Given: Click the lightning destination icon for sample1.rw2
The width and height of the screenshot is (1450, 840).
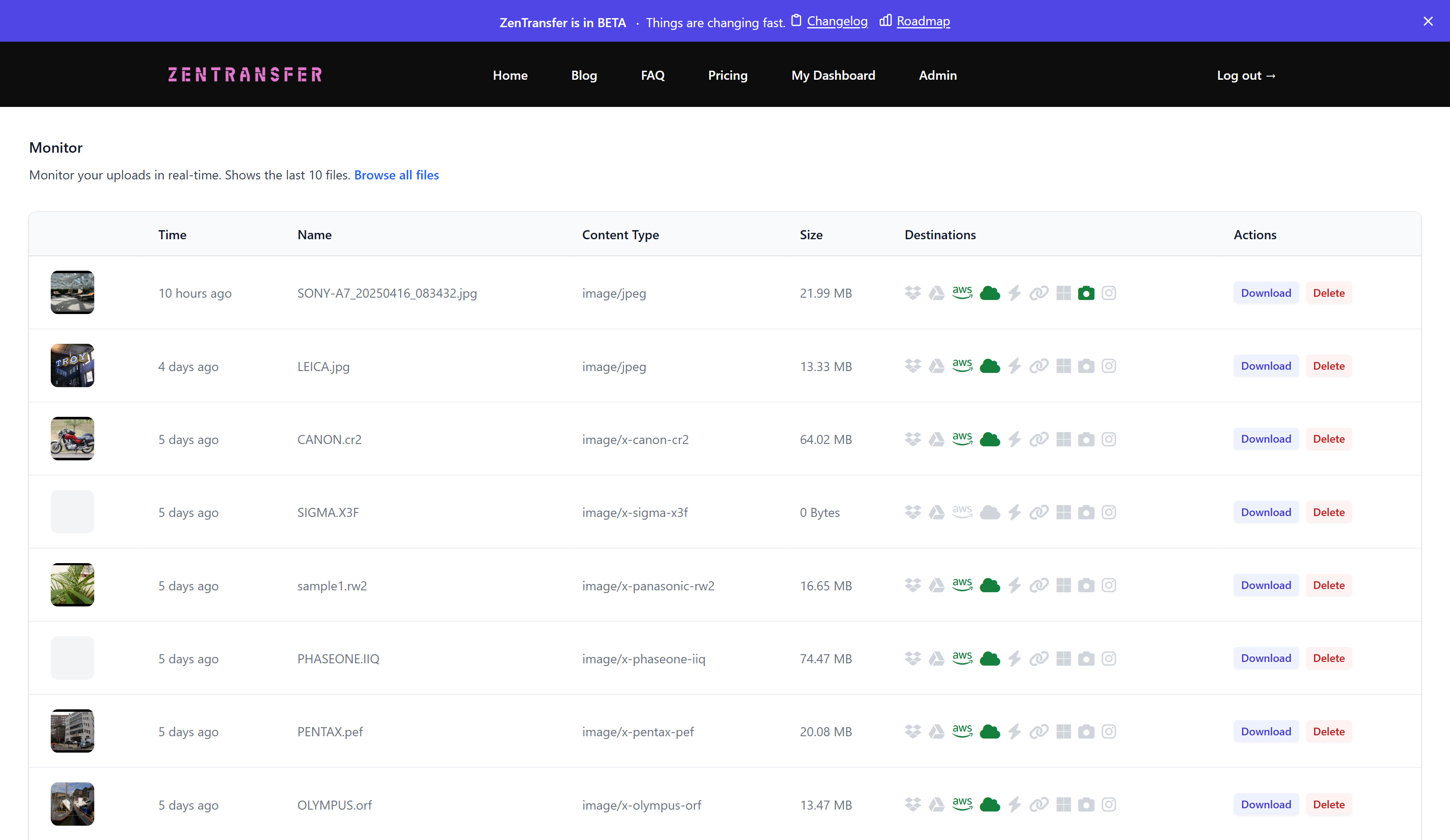Looking at the screenshot, I should coord(1014,585).
